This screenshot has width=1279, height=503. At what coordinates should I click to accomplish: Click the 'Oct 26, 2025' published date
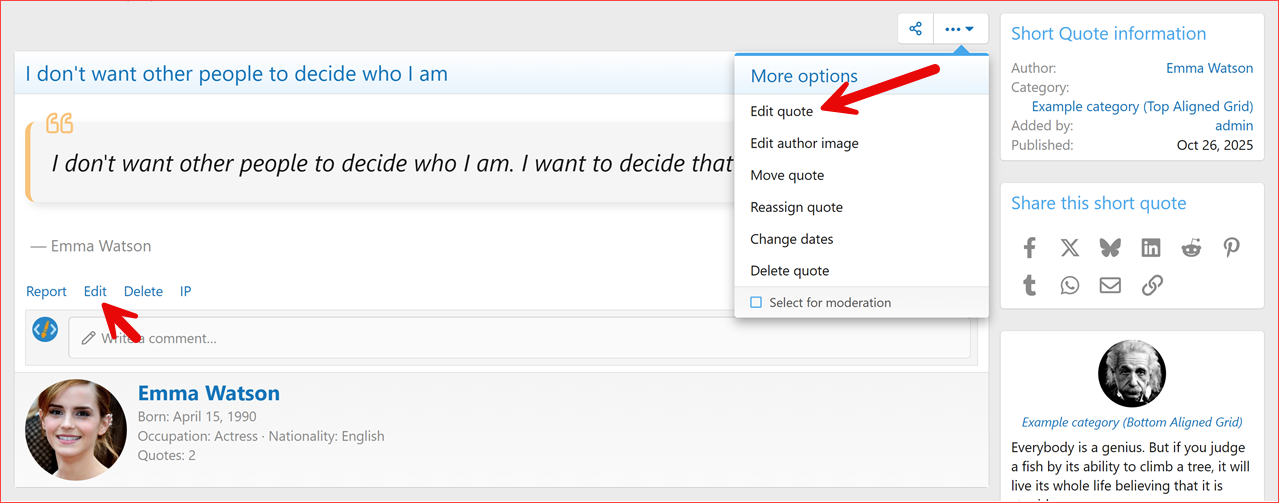pos(1215,145)
